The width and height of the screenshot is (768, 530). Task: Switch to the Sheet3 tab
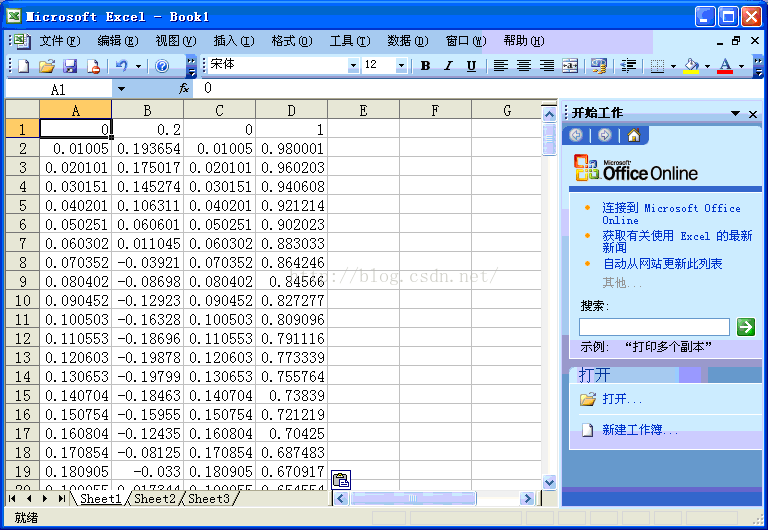point(209,499)
